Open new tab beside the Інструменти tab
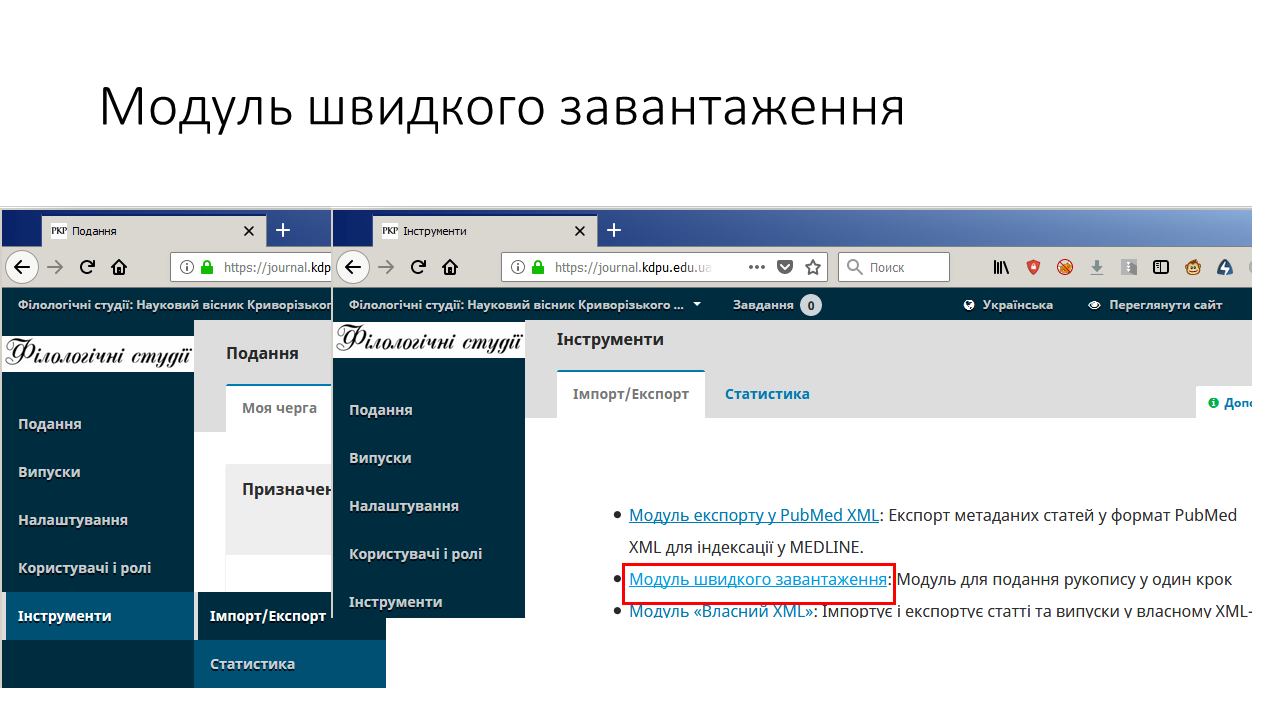 point(614,230)
